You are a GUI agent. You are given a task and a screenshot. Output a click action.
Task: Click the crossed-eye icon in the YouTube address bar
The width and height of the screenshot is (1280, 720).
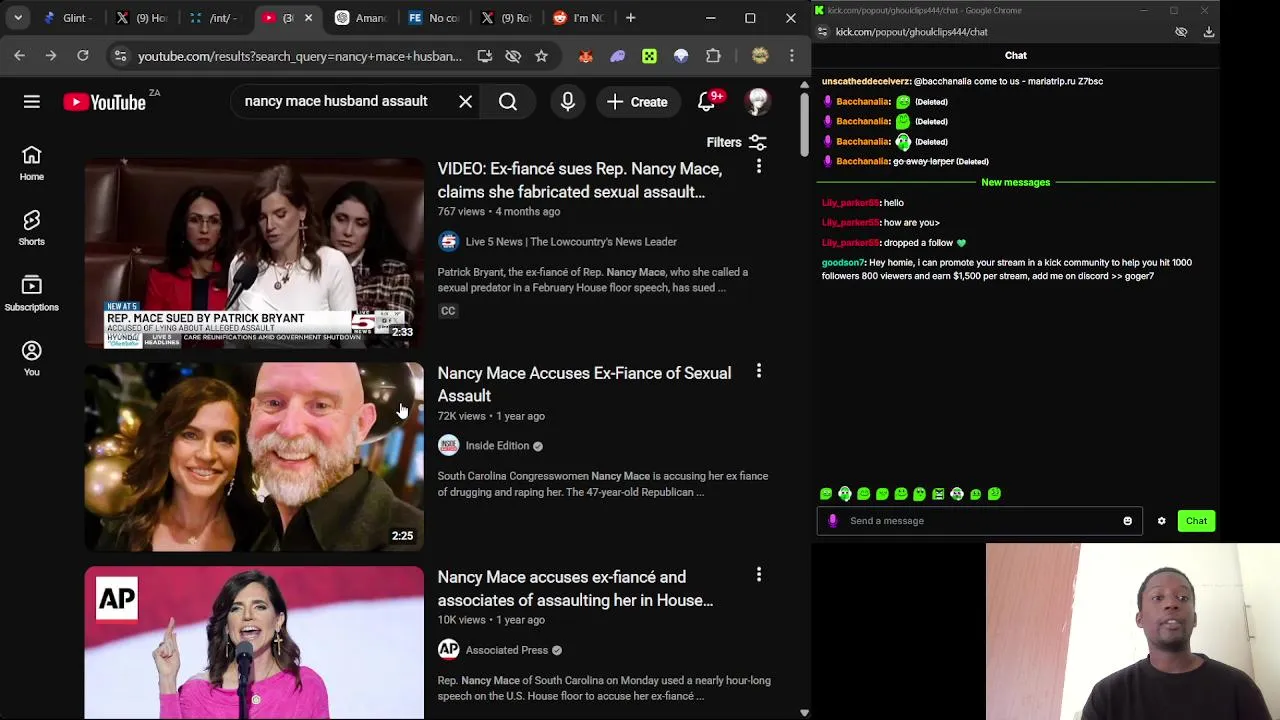(x=513, y=56)
